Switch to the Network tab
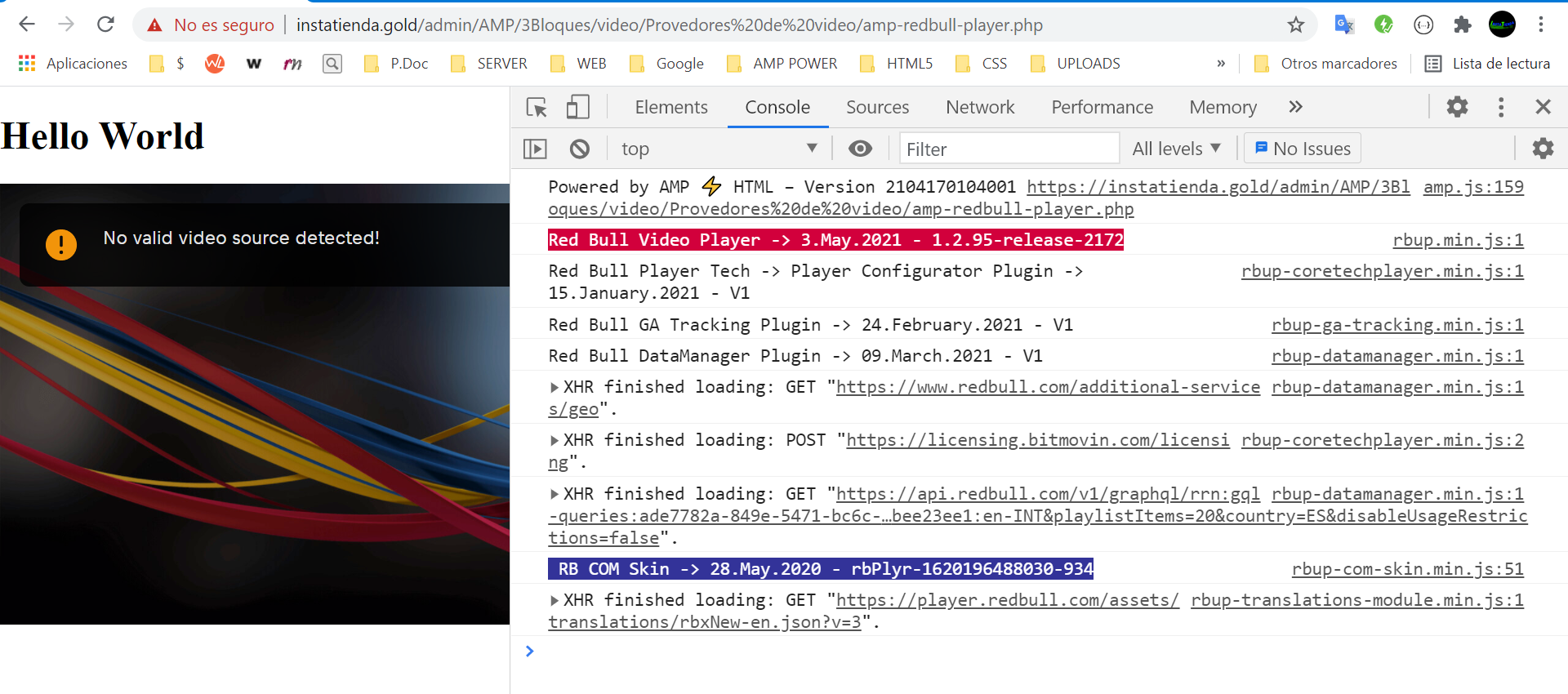The height and width of the screenshot is (694, 1568). [980, 107]
